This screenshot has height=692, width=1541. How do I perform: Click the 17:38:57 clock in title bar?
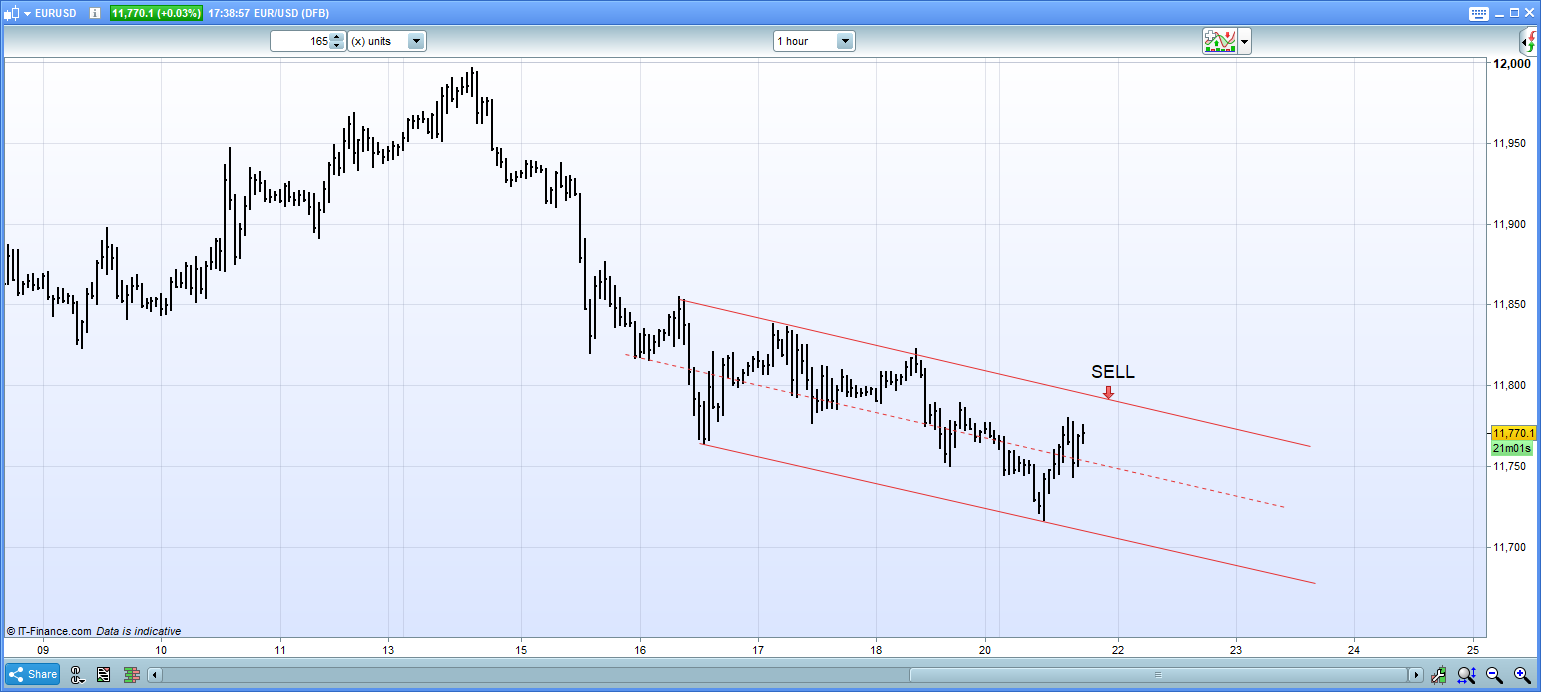pos(231,13)
